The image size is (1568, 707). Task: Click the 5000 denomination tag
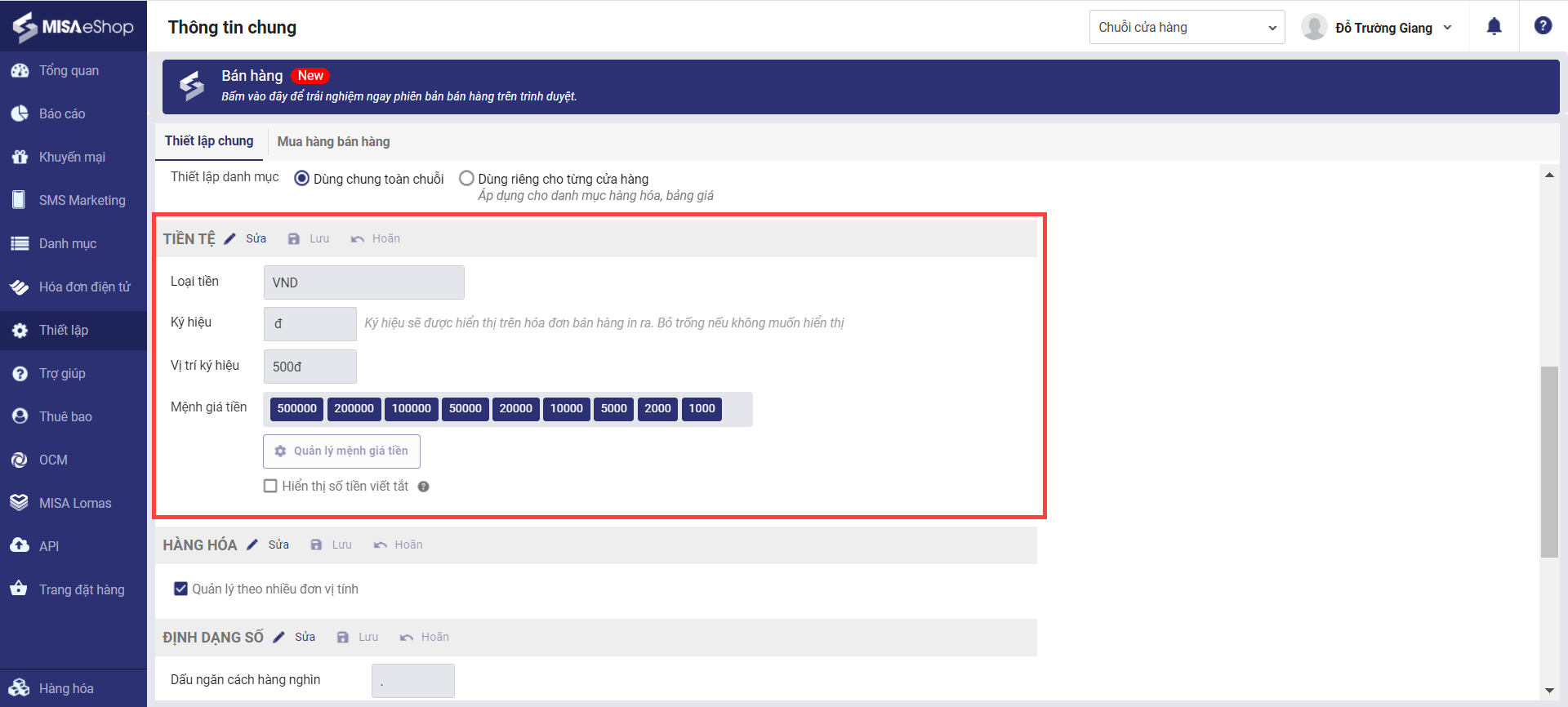tap(614, 409)
